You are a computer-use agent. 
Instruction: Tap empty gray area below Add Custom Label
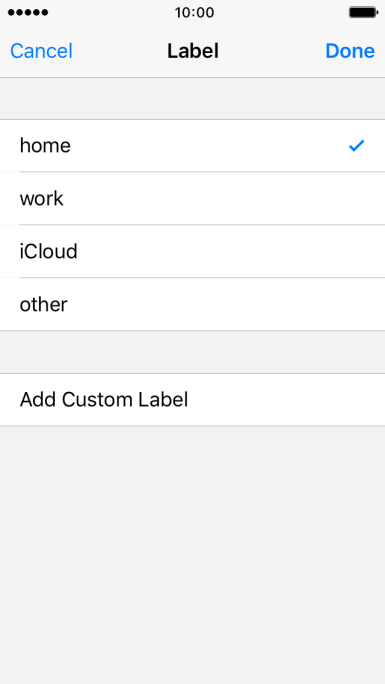192,554
